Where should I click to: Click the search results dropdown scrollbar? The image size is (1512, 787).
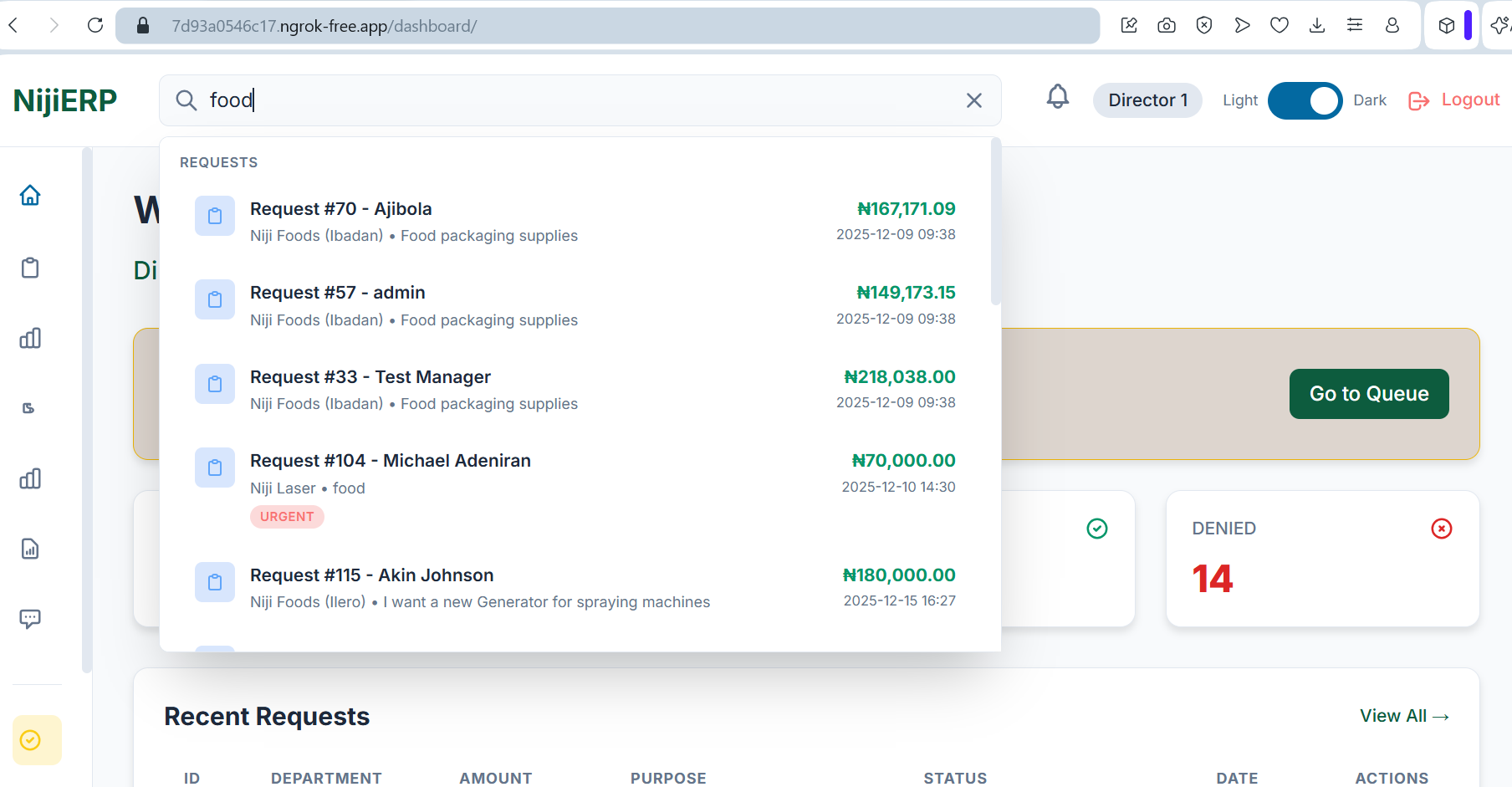(995, 222)
